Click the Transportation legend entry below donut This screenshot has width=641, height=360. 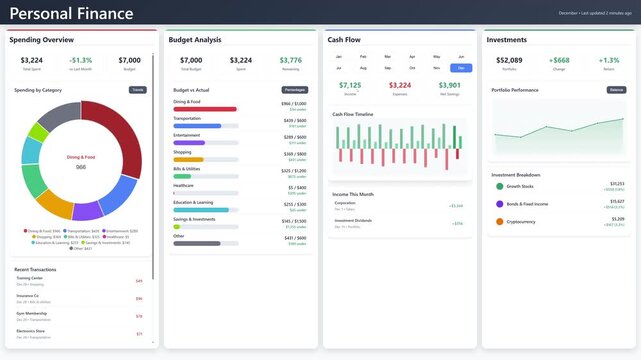click(x=81, y=231)
